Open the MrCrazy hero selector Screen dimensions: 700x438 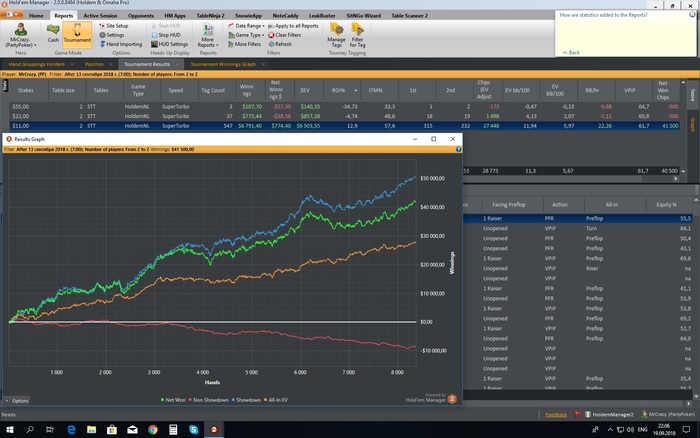[20, 35]
